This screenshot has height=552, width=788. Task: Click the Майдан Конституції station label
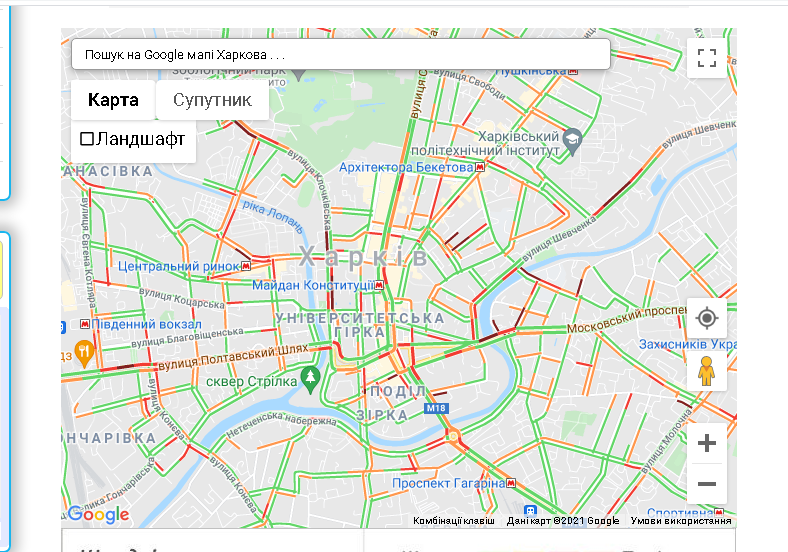(x=313, y=286)
